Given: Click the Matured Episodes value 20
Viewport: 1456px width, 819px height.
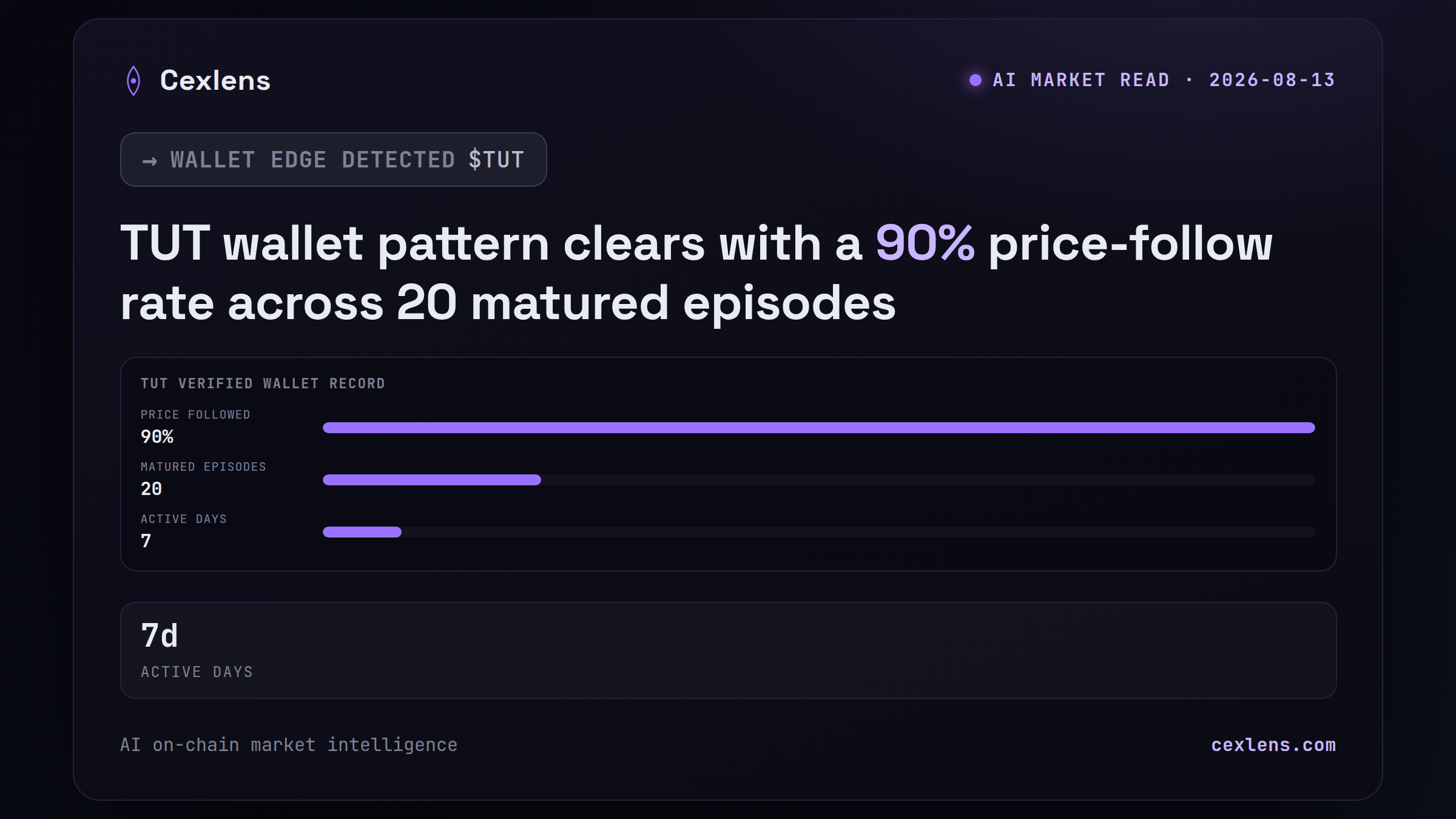Looking at the screenshot, I should [152, 489].
